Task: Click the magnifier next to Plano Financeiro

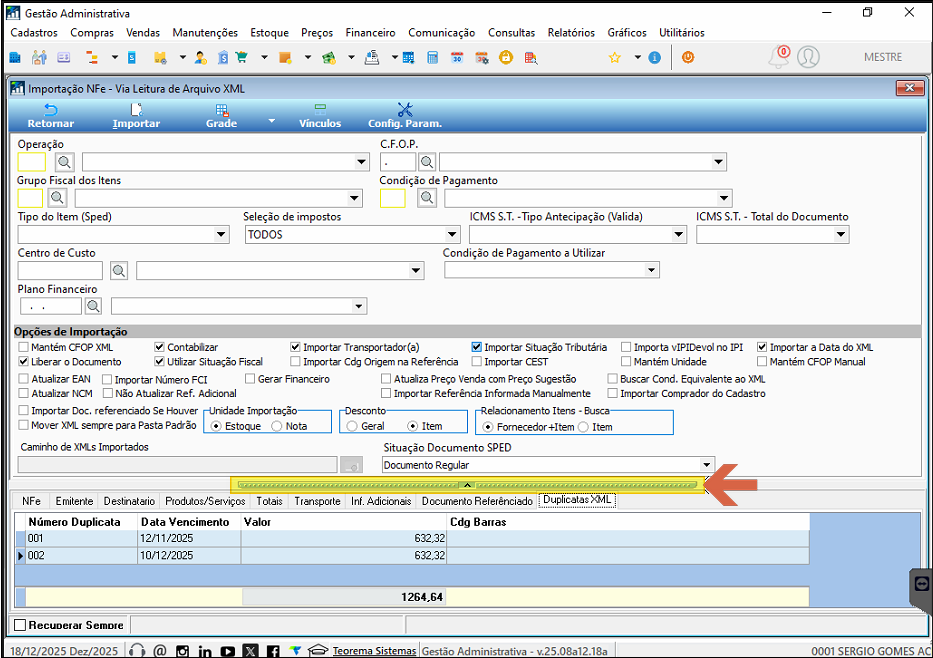Action: (94, 306)
